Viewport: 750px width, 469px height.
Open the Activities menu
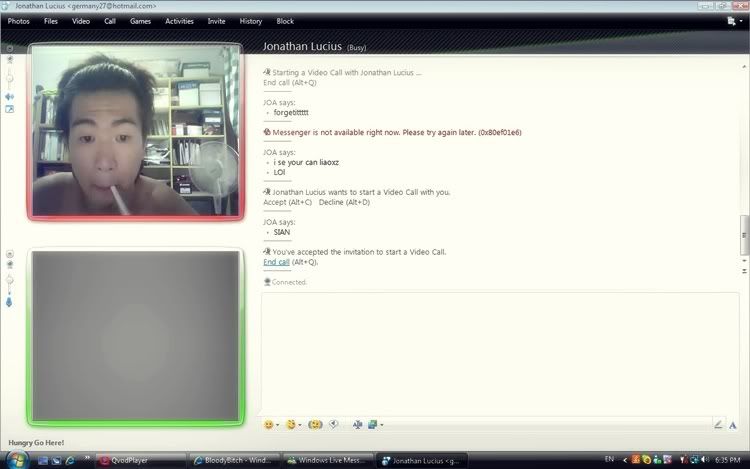[x=179, y=21]
